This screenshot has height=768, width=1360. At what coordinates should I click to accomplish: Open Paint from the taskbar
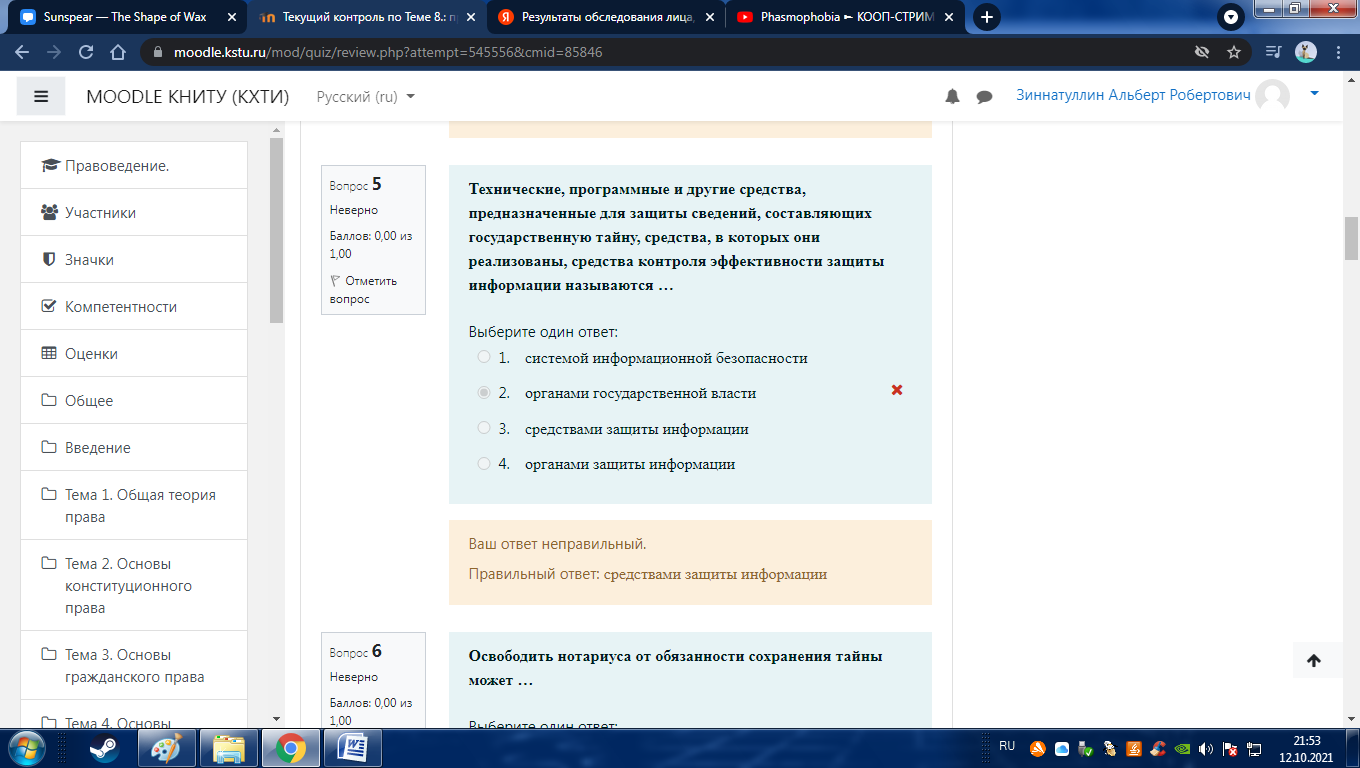coord(167,748)
